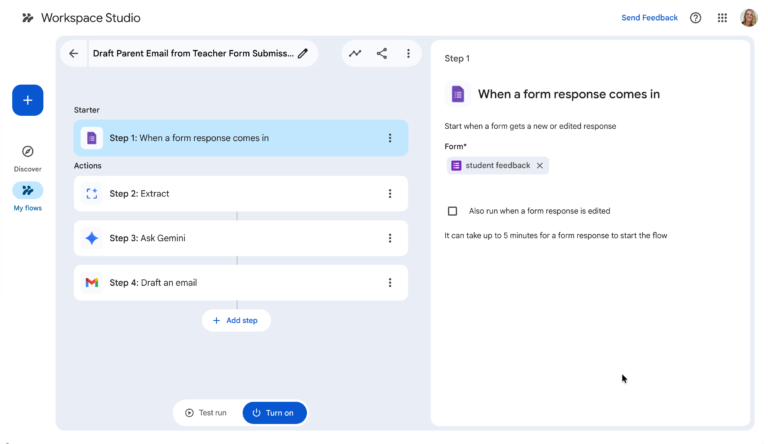Screen dimensions: 768x444
Task: Click the 5 minutes notice text
Action: 555,236
